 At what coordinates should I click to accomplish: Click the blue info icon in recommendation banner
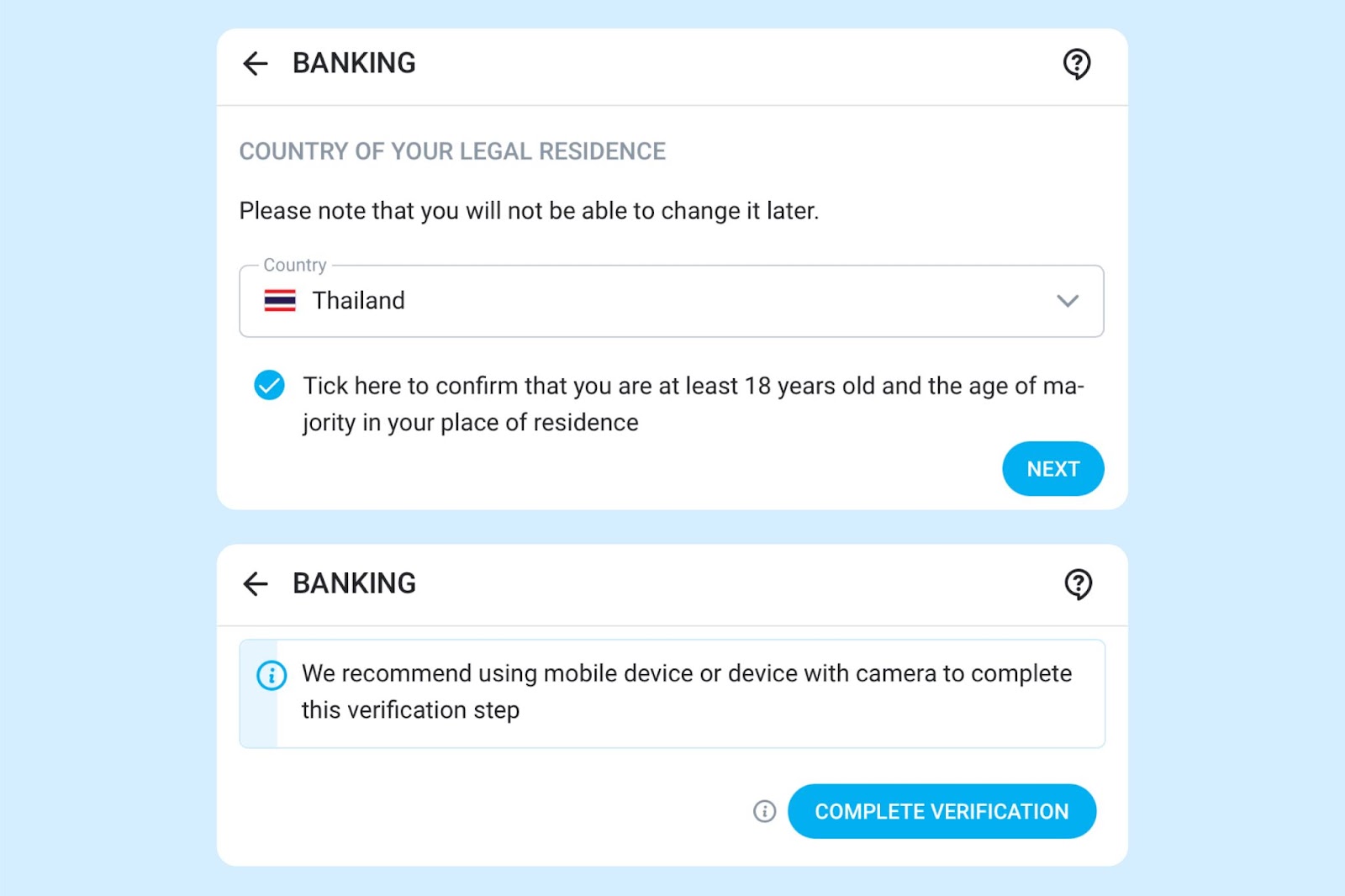pos(272,675)
